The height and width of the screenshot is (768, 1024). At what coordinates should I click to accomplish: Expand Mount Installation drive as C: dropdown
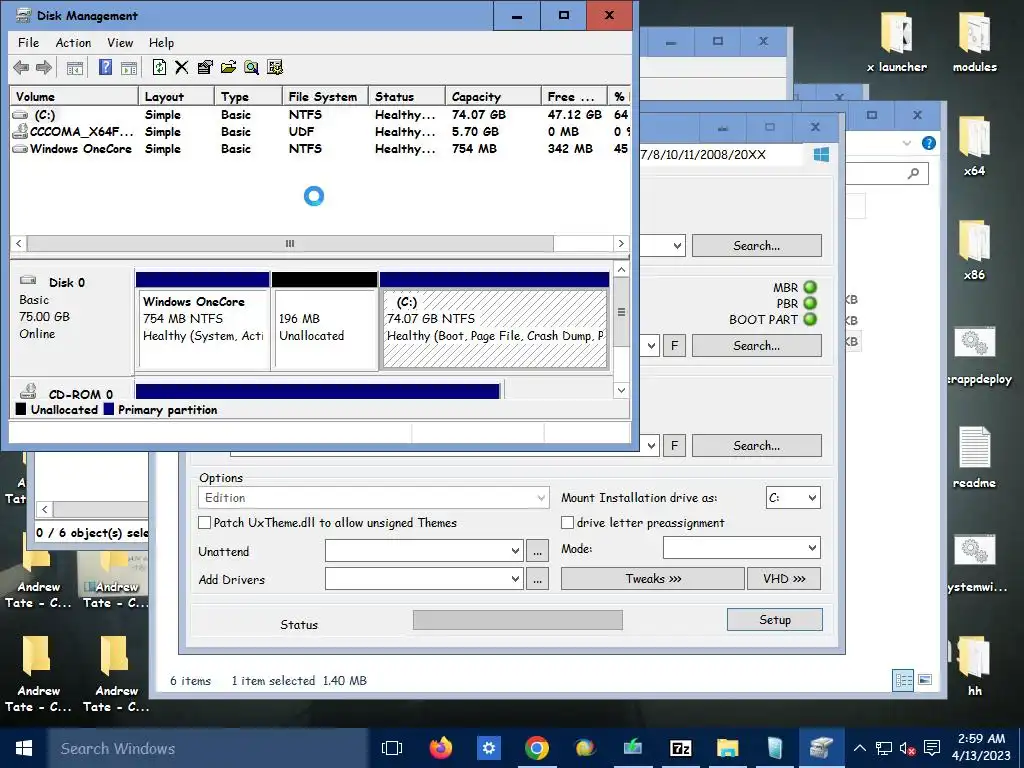812,498
